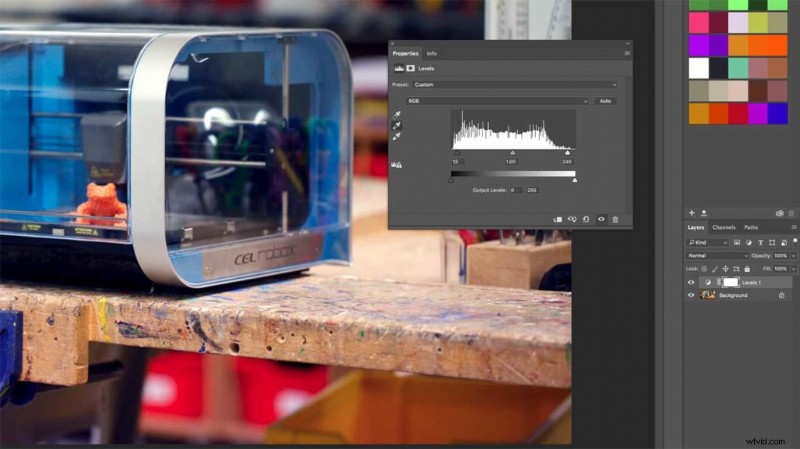
Task: Pick the blue swatch in the last row
Action: click(778, 114)
